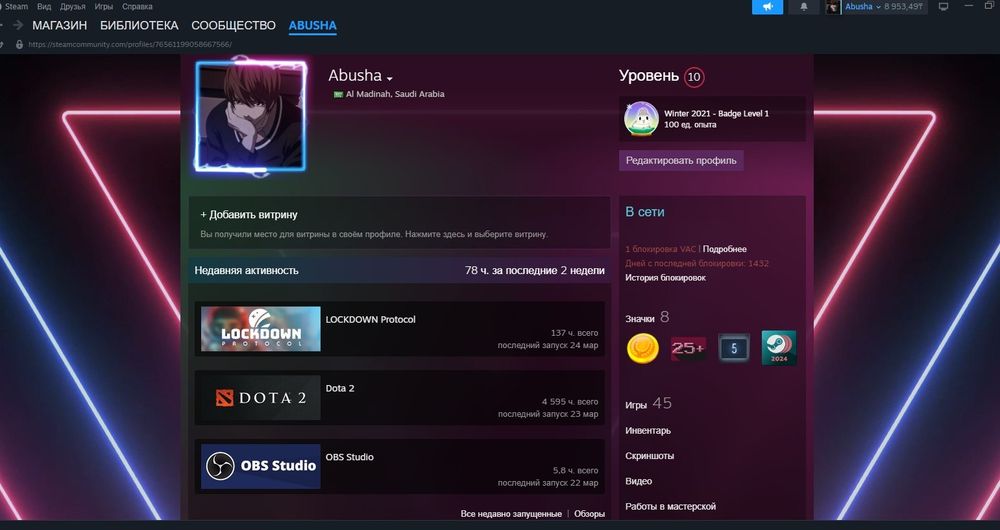Open the 25+ game collector badge
1000x530 pixels.
point(688,348)
